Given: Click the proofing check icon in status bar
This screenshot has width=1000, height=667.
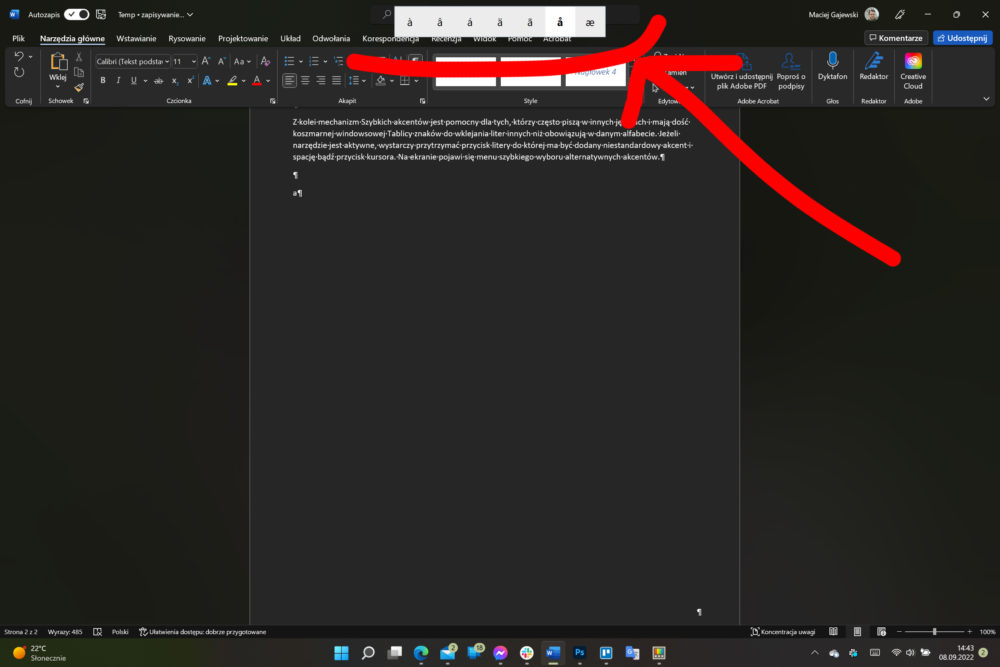Looking at the screenshot, I should (98, 632).
